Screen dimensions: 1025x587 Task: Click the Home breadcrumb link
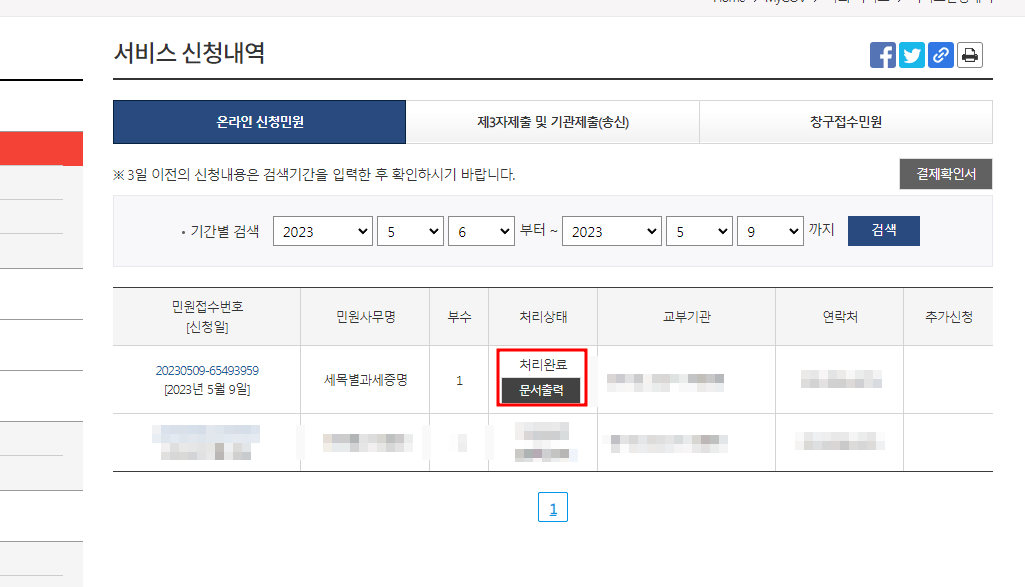[x=724, y=2]
